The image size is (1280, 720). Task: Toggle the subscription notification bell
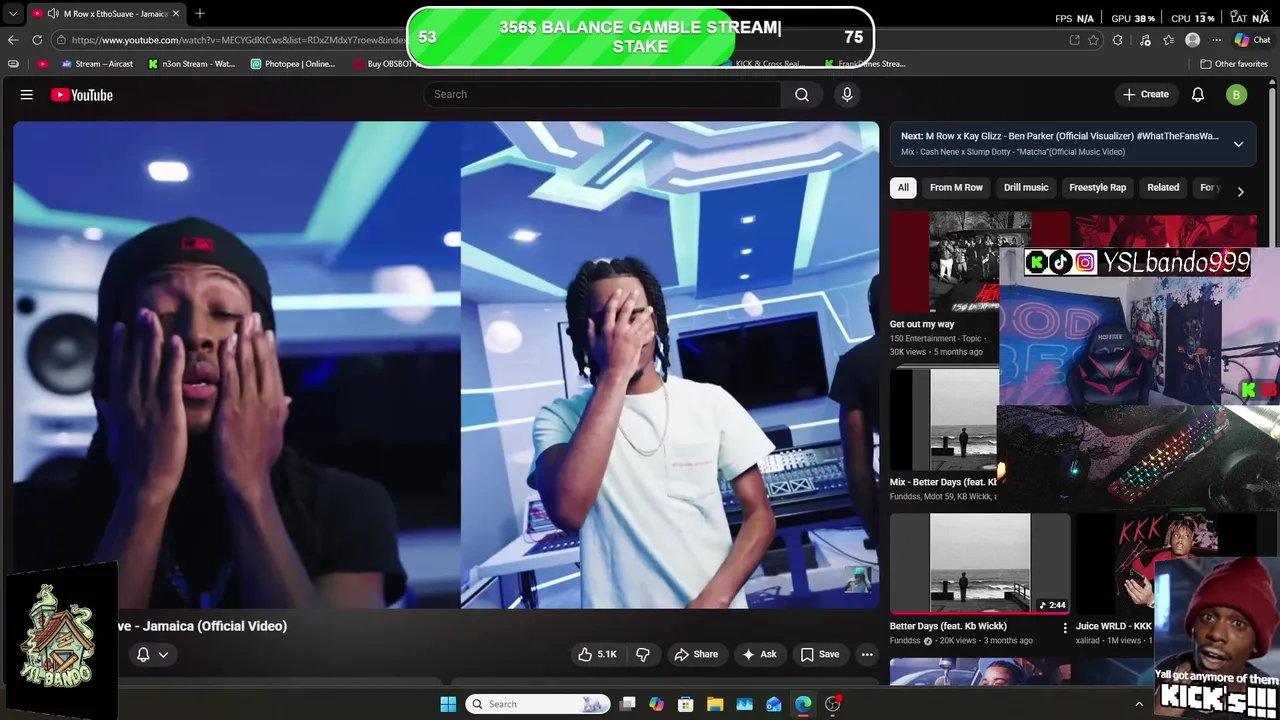tap(143, 654)
